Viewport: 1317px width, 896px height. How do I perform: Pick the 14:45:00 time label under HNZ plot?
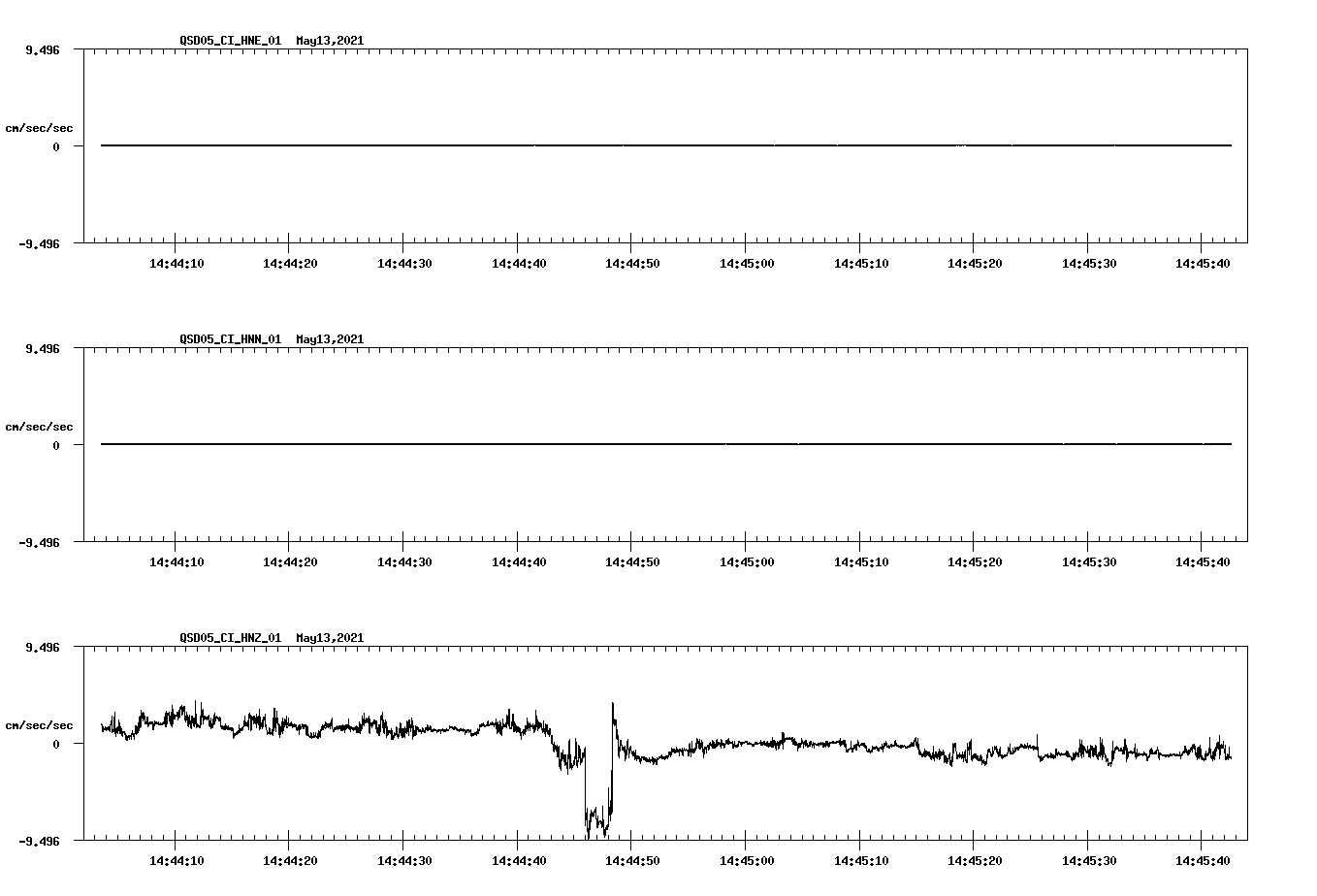pos(747,861)
